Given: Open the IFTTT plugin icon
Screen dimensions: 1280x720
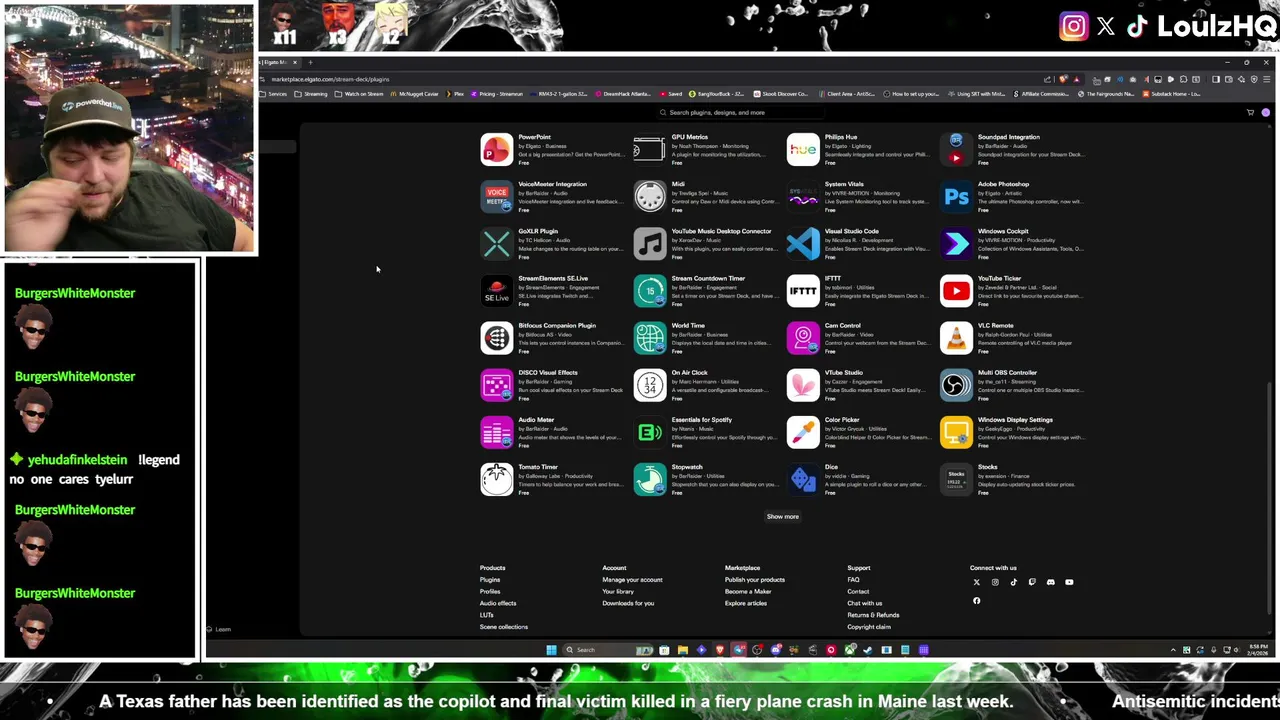Looking at the screenshot, I should pos(803,290).
